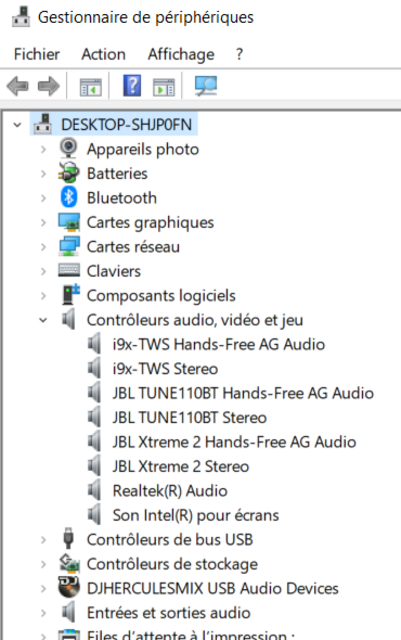401x640 pixels.
Task: Click the Cartes réseau network icon
Action: pos(69,247)
